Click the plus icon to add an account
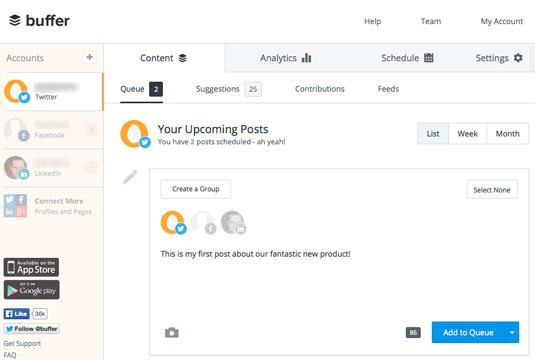Viewport: 535px width, 360px height. click(90, 57)
